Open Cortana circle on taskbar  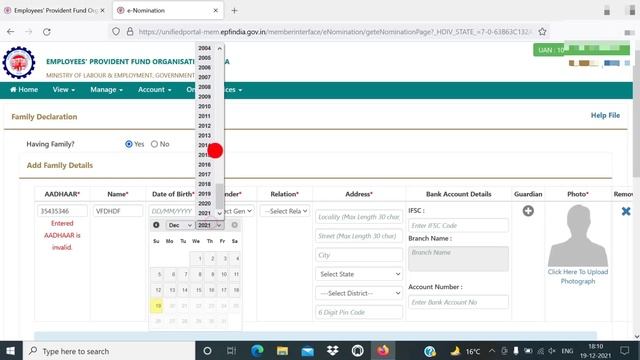pyautogui.click(x=207, y=351)
